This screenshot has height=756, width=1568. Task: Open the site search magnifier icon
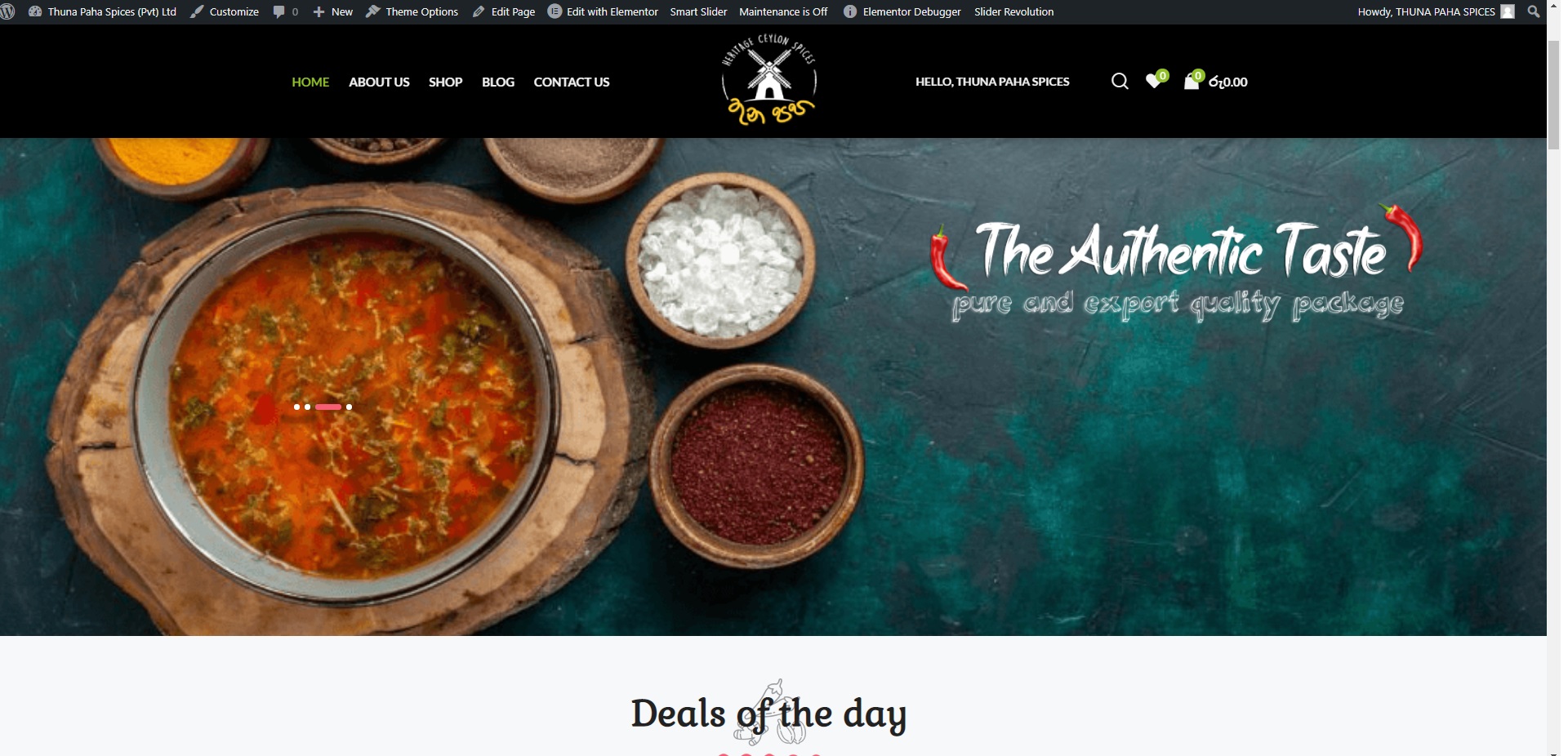tap(1120, 81)
